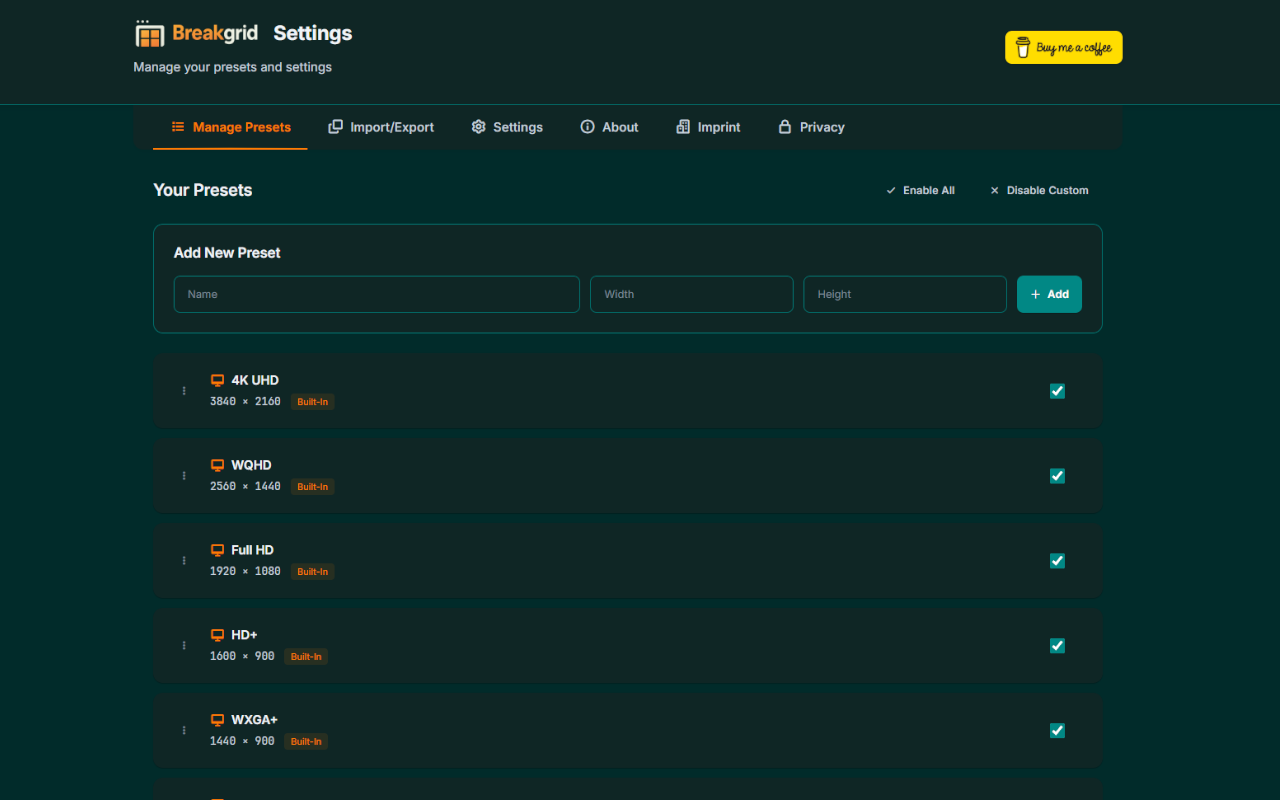This screenshot has width=1280, height=800.
Task: Toggle the WQHD preset checkbox
Action: click(1057, 476)
